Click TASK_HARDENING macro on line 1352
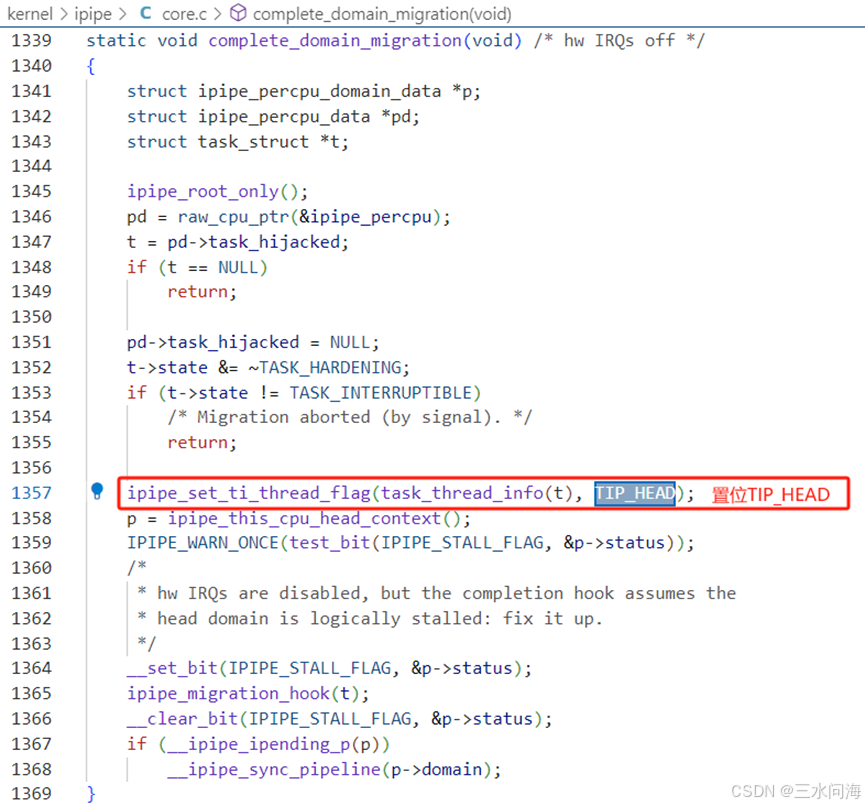The image size is (865, 806). [330, 368]
